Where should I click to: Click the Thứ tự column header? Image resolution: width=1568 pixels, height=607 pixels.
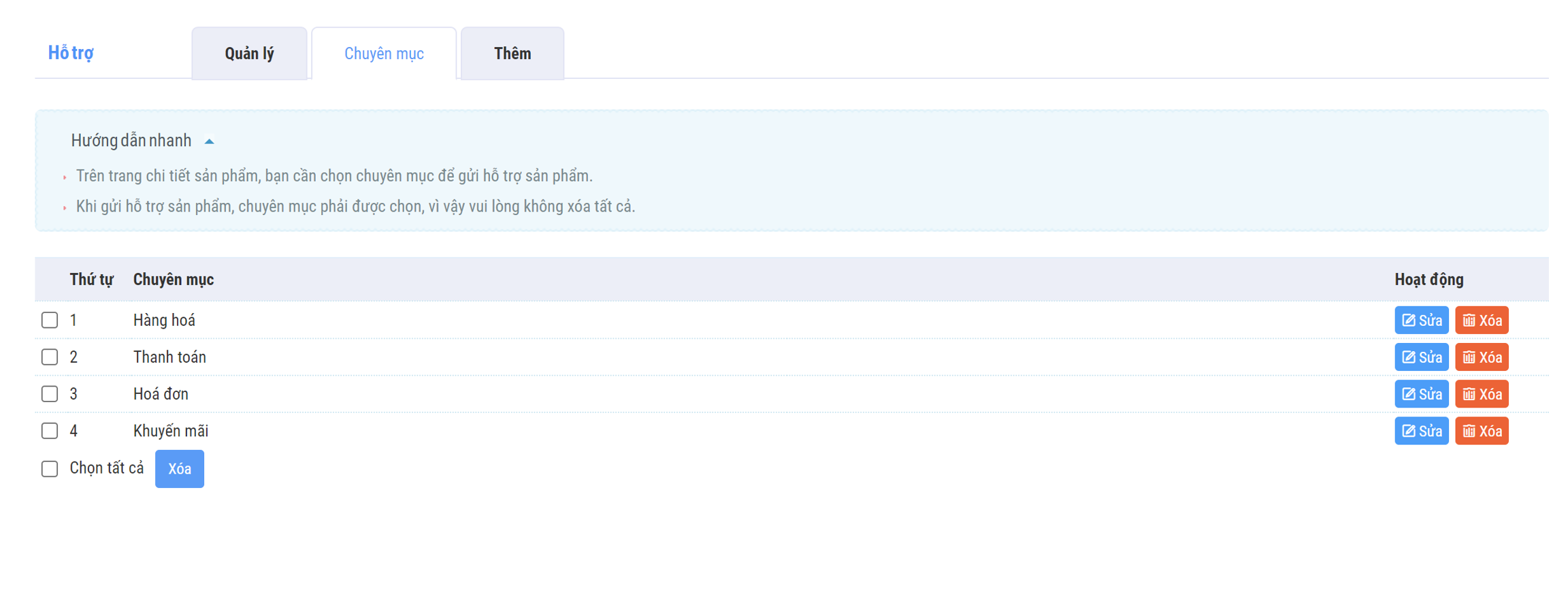pos(91,280)
